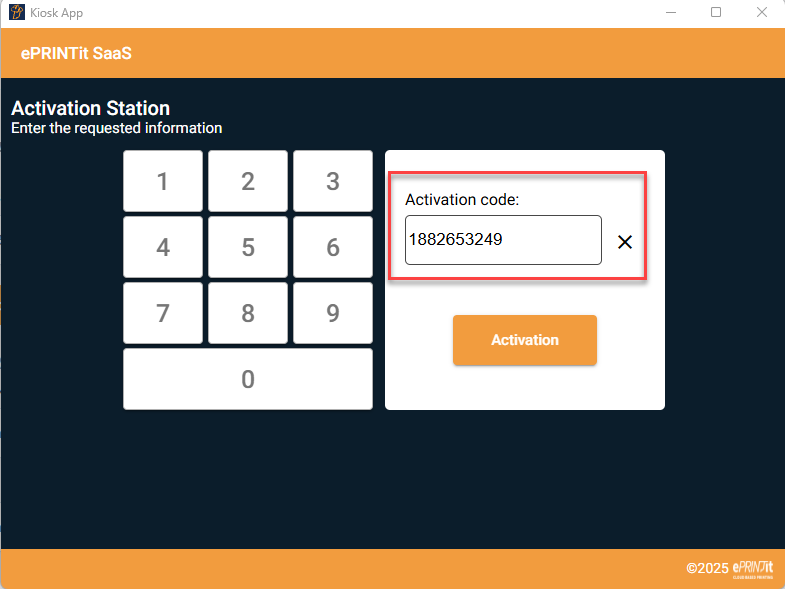This screenshot has height=589, width=785.
Task: Clear the activation code with X icon
Action: tap(625, 242)
